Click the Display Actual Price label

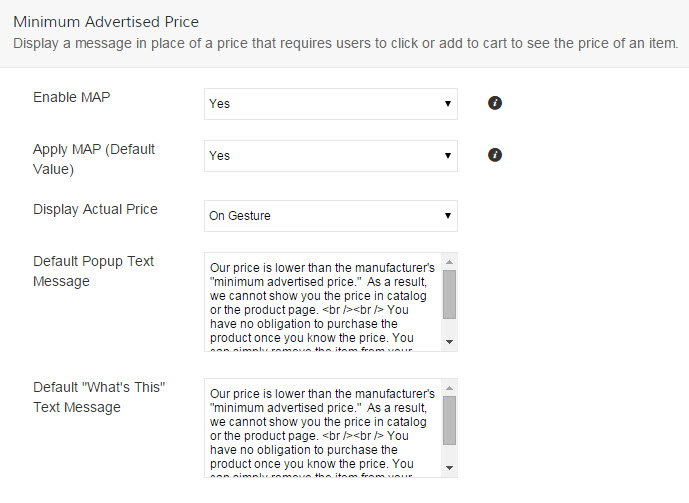tap(95, 209)
